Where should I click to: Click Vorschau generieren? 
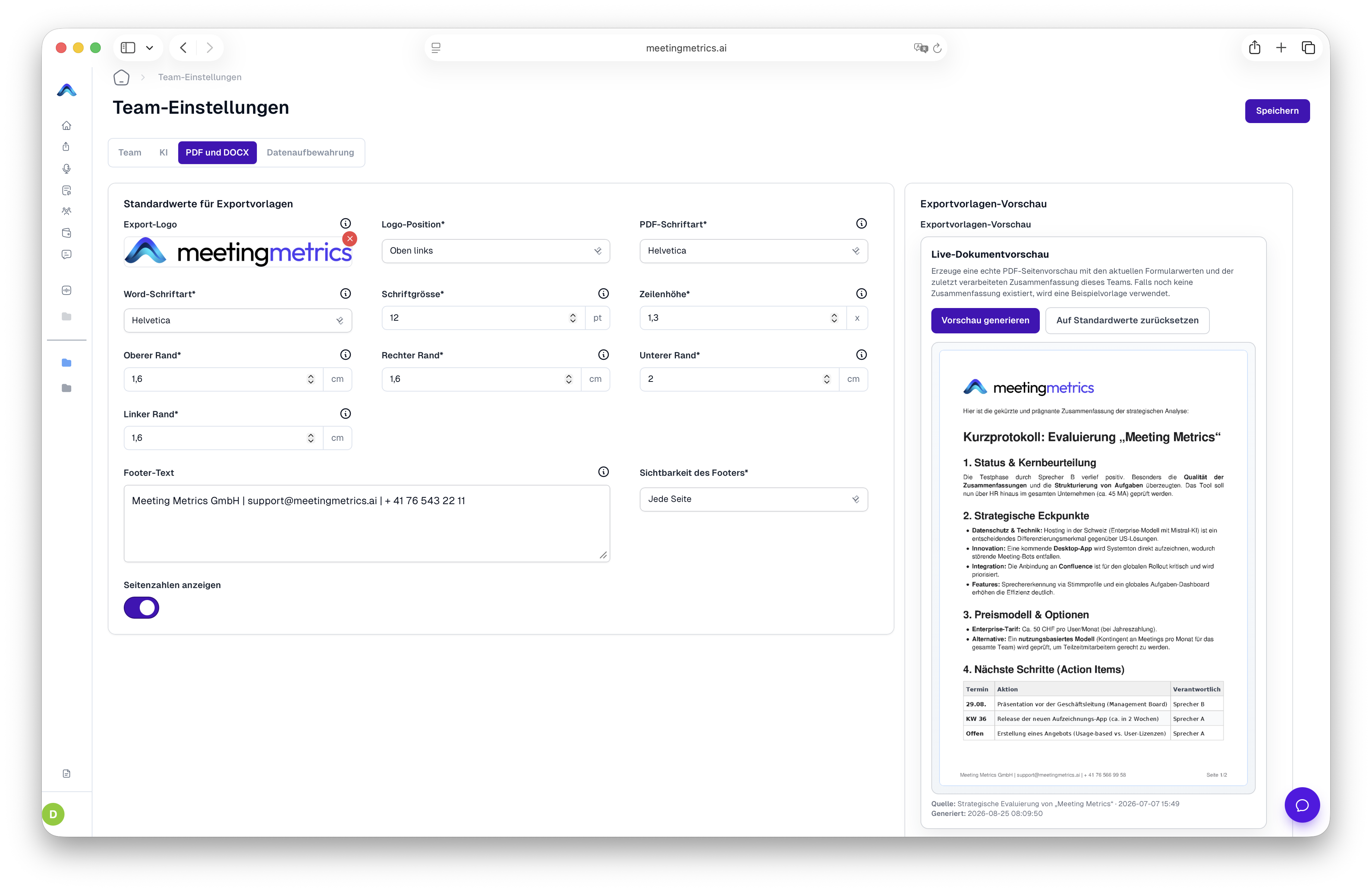(985, 321)
